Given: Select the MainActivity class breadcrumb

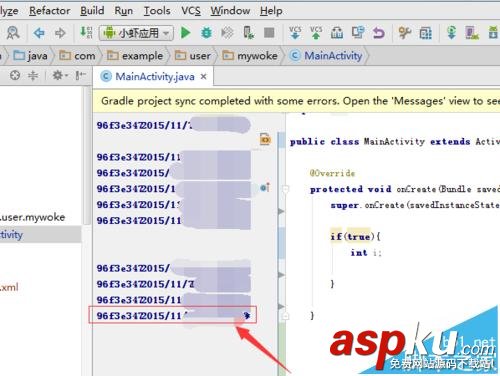Looking at the screenshot, I should [x=326, y=56].
